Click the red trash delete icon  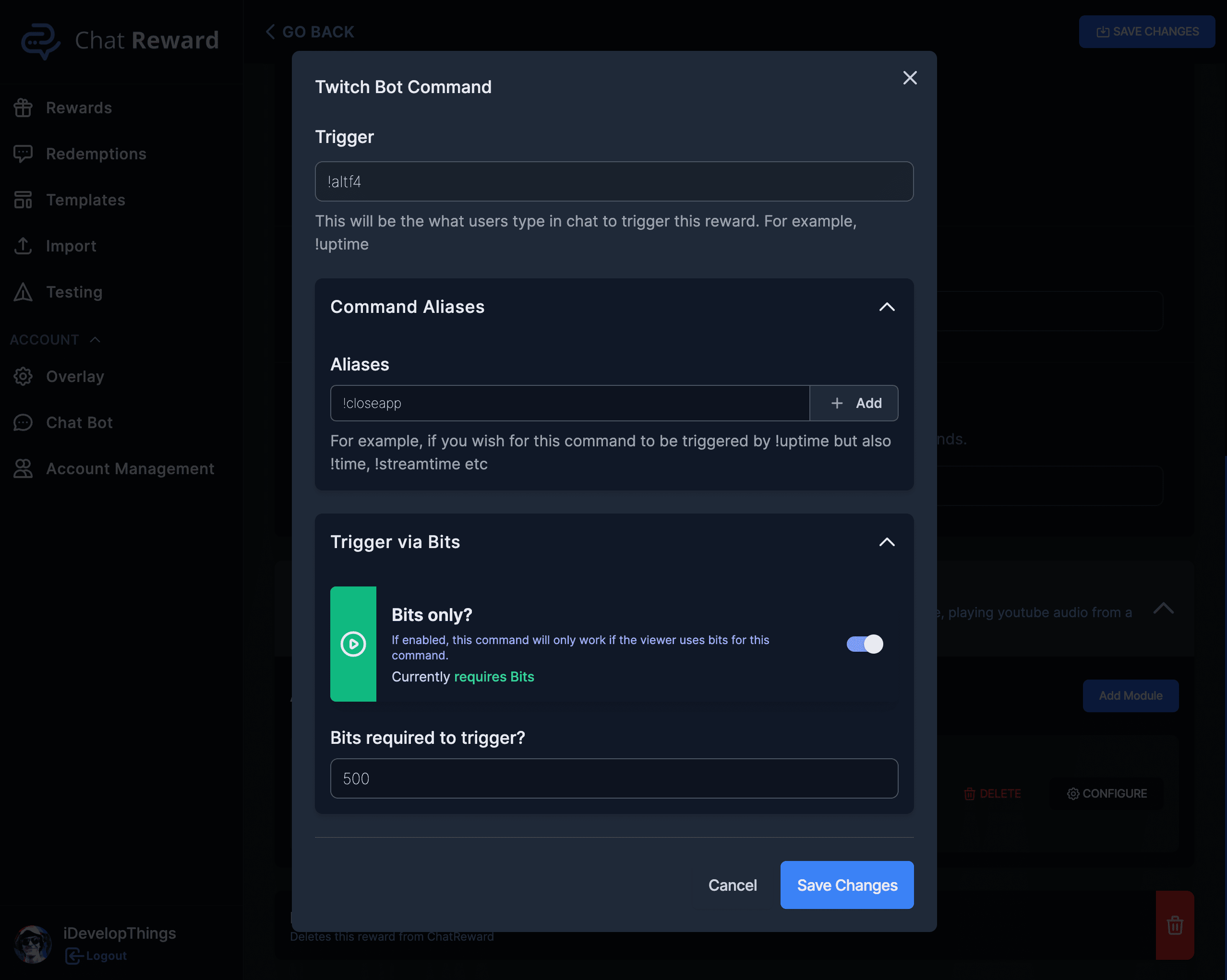coord(1175,925)
